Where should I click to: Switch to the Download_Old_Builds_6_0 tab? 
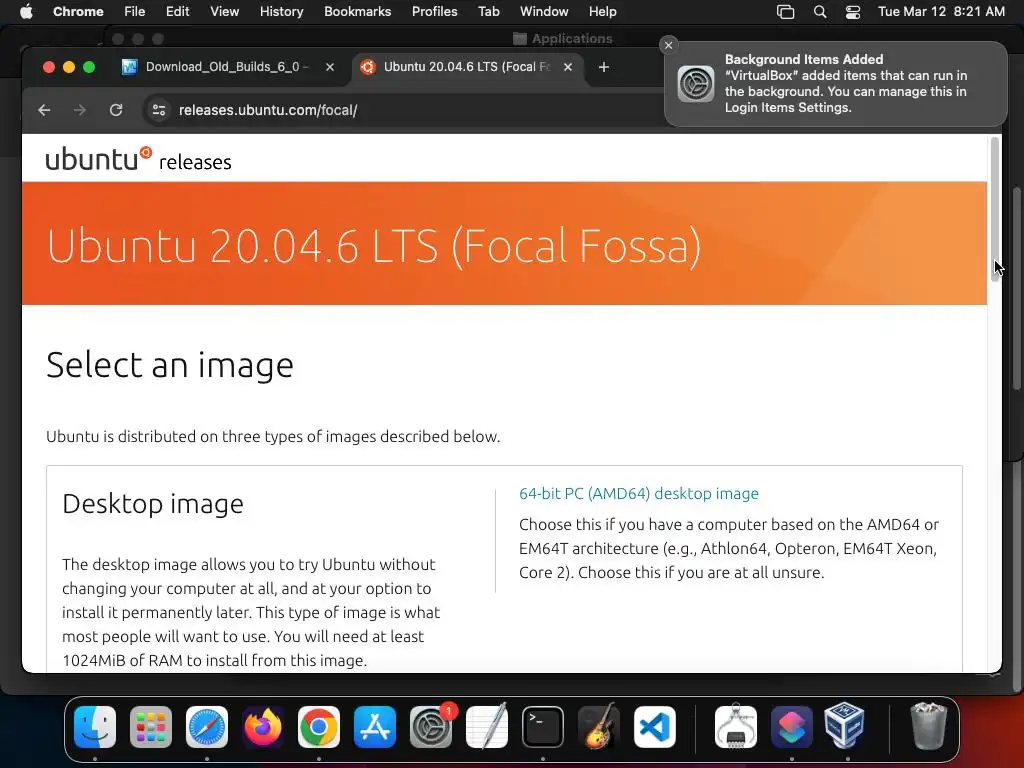(229, 67)
